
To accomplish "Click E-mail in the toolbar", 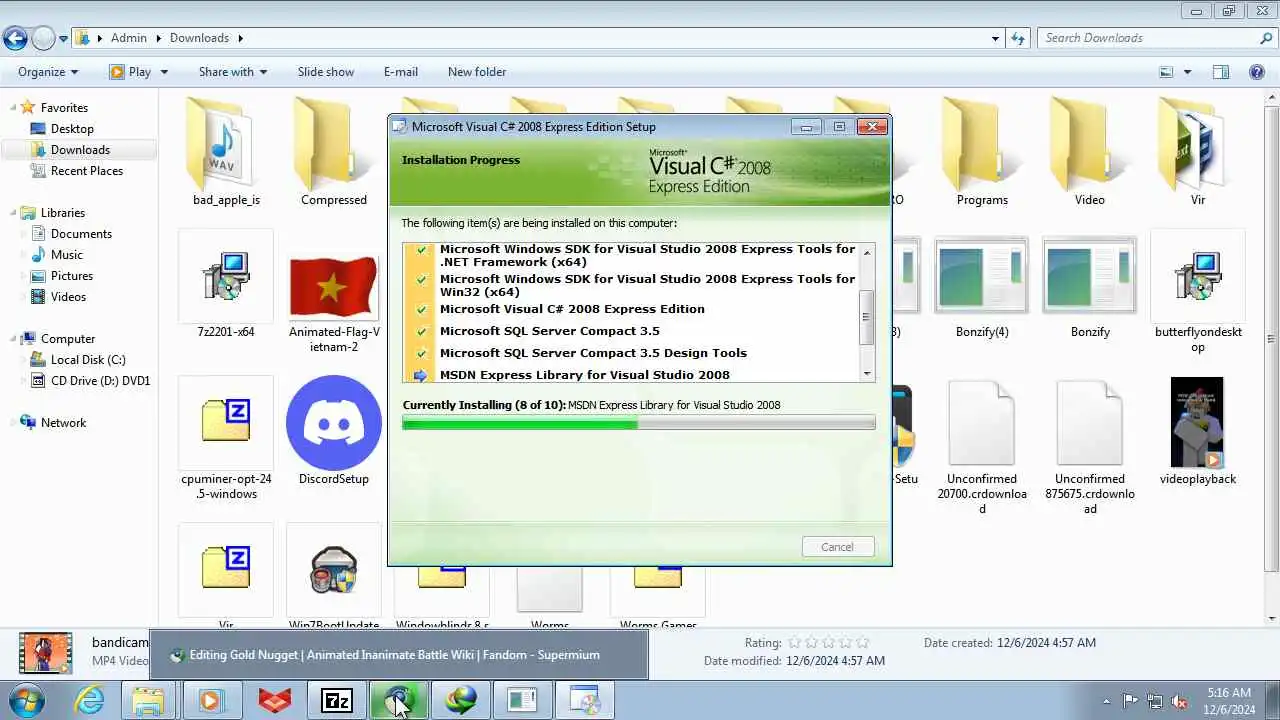I will tap(401, 72).
